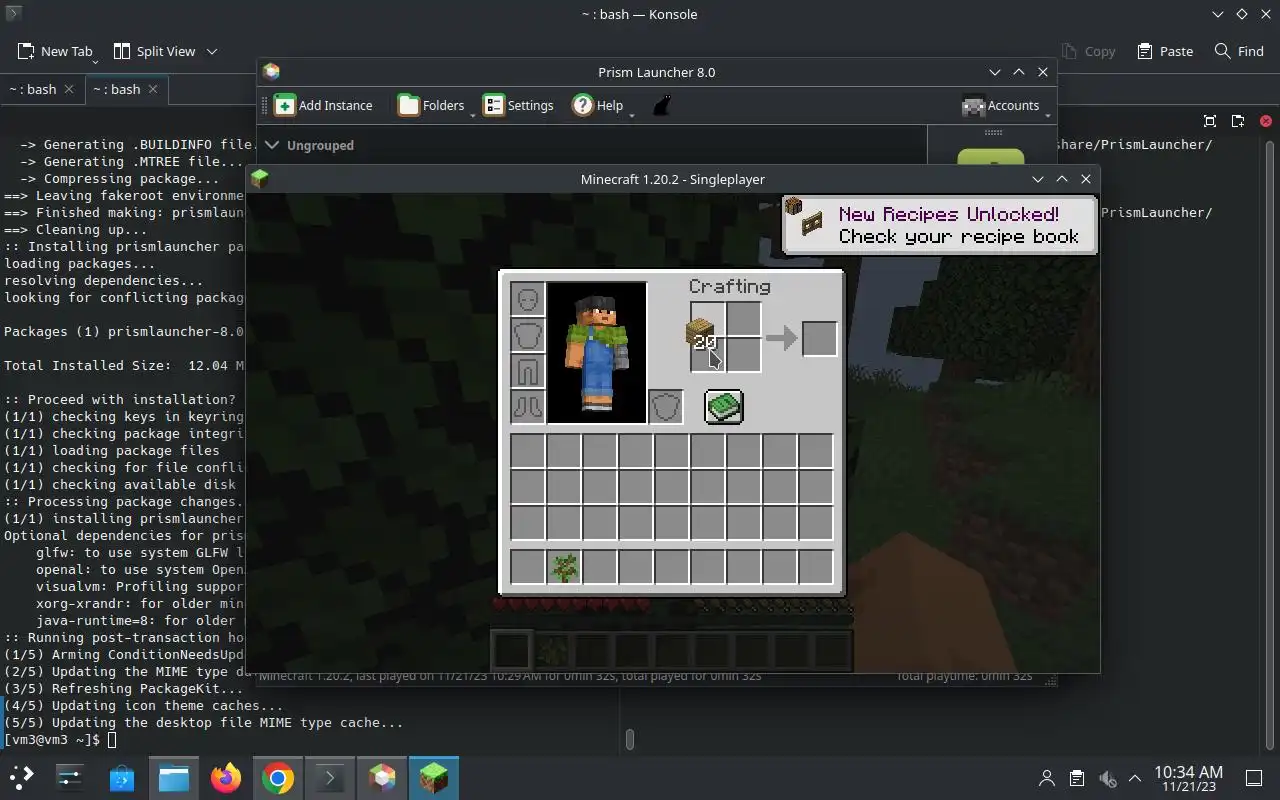Click the chestplate armor slot

pos(528,335)
